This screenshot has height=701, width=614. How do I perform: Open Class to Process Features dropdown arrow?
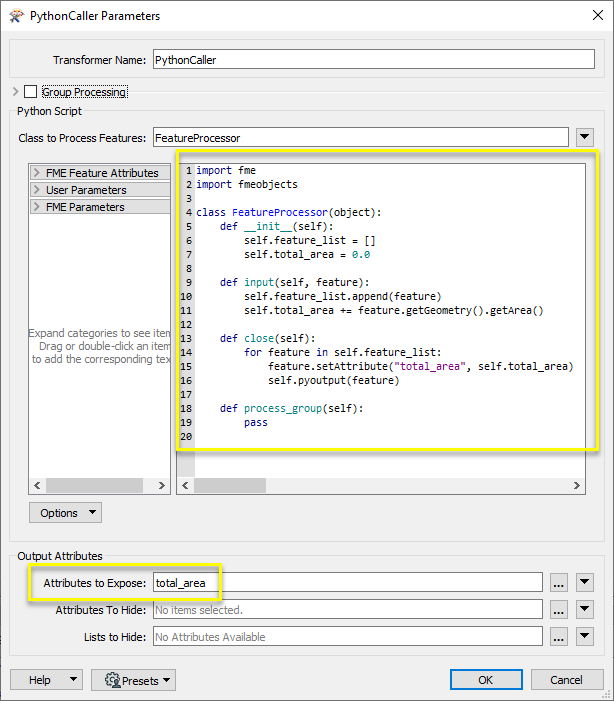585,137
